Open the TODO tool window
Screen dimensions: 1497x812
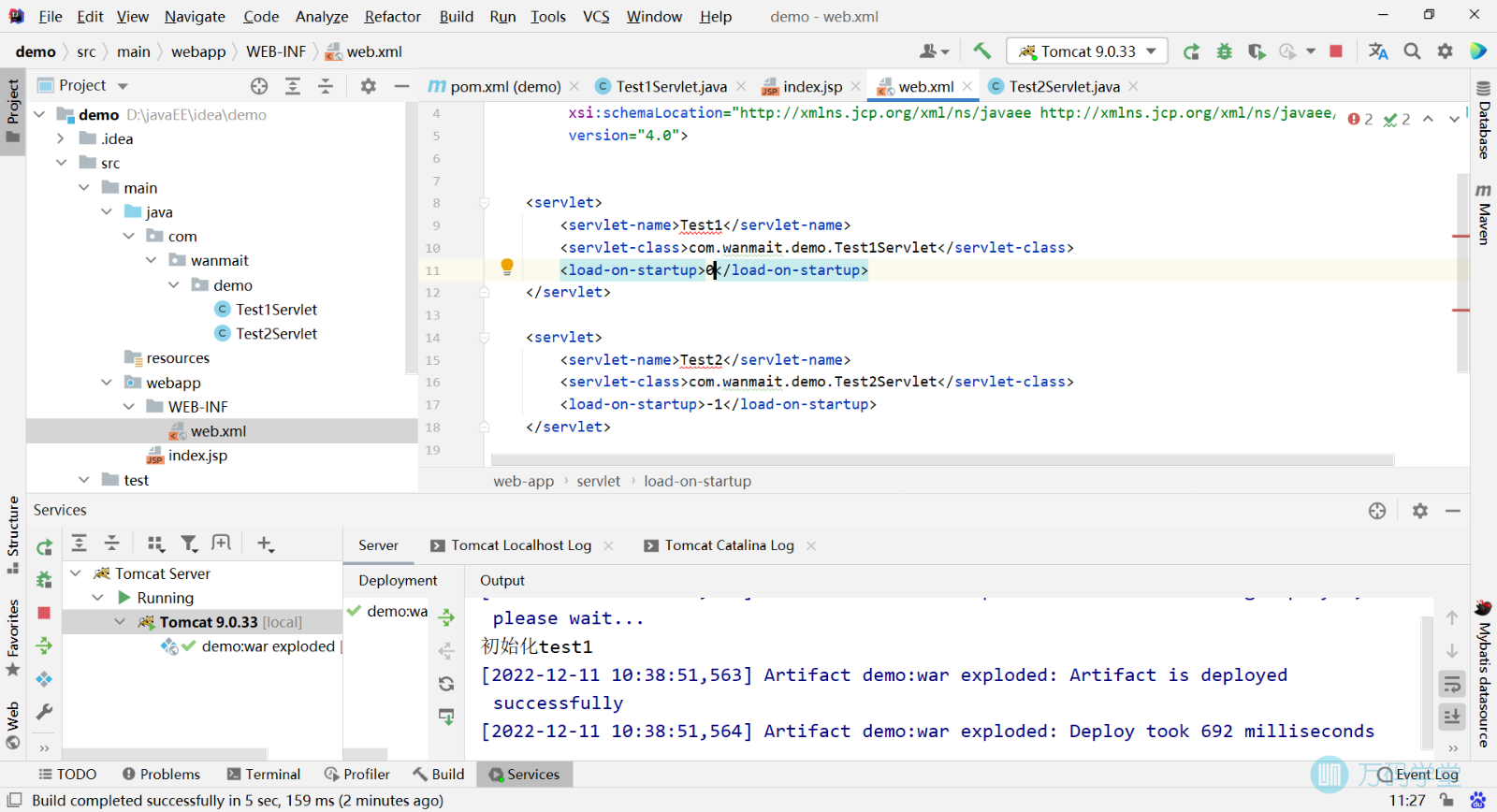(67, 775)
